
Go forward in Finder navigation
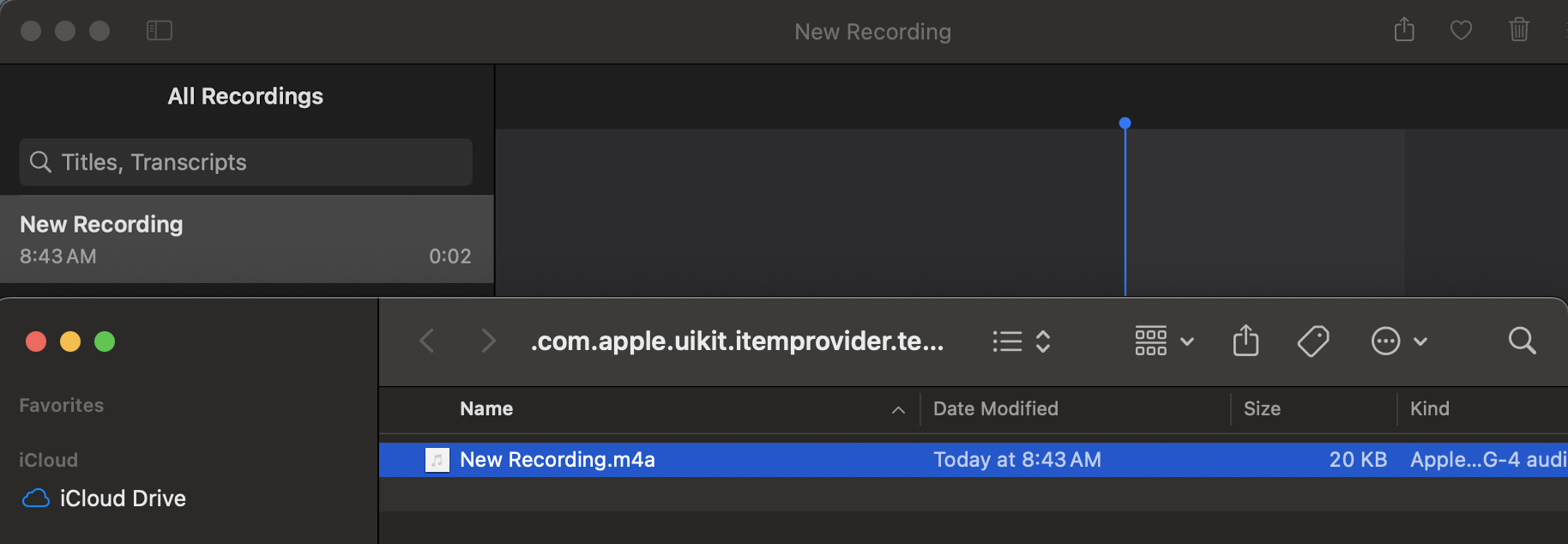click(x=488, y=342)
